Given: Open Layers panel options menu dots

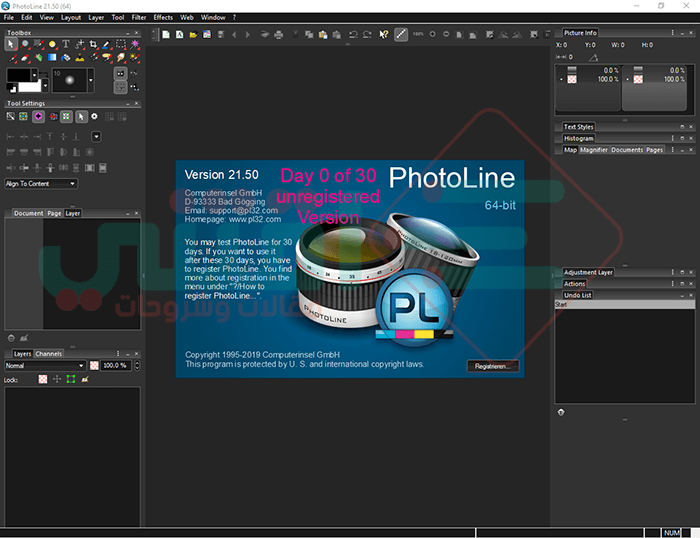Looking at the screenshot, I should coord(118,354).
